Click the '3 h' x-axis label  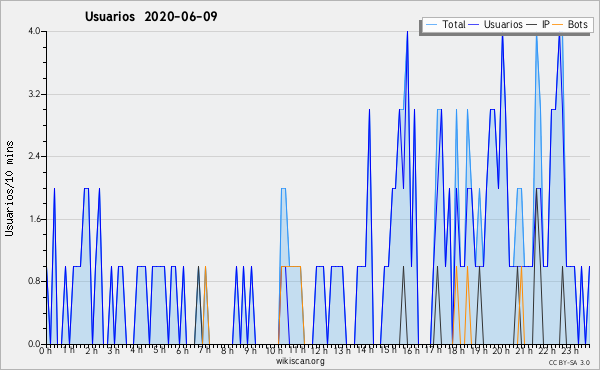[114, 350]
